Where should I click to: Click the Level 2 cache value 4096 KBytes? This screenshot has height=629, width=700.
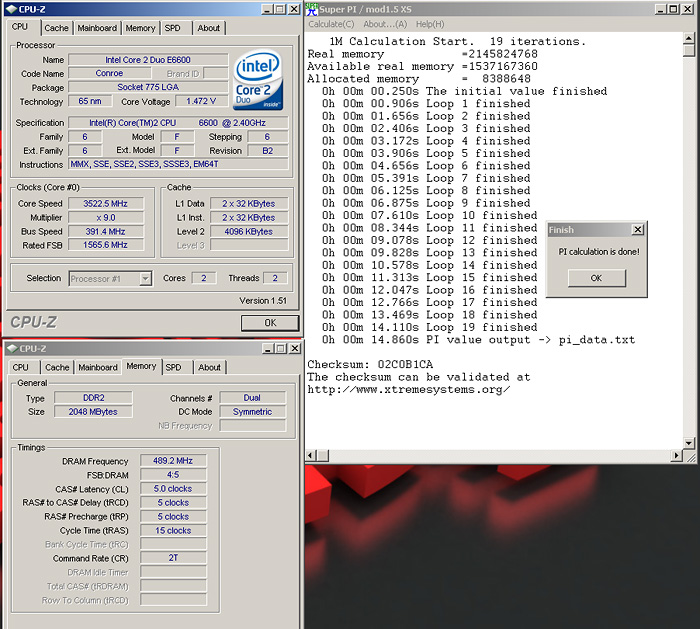point(249,232)
